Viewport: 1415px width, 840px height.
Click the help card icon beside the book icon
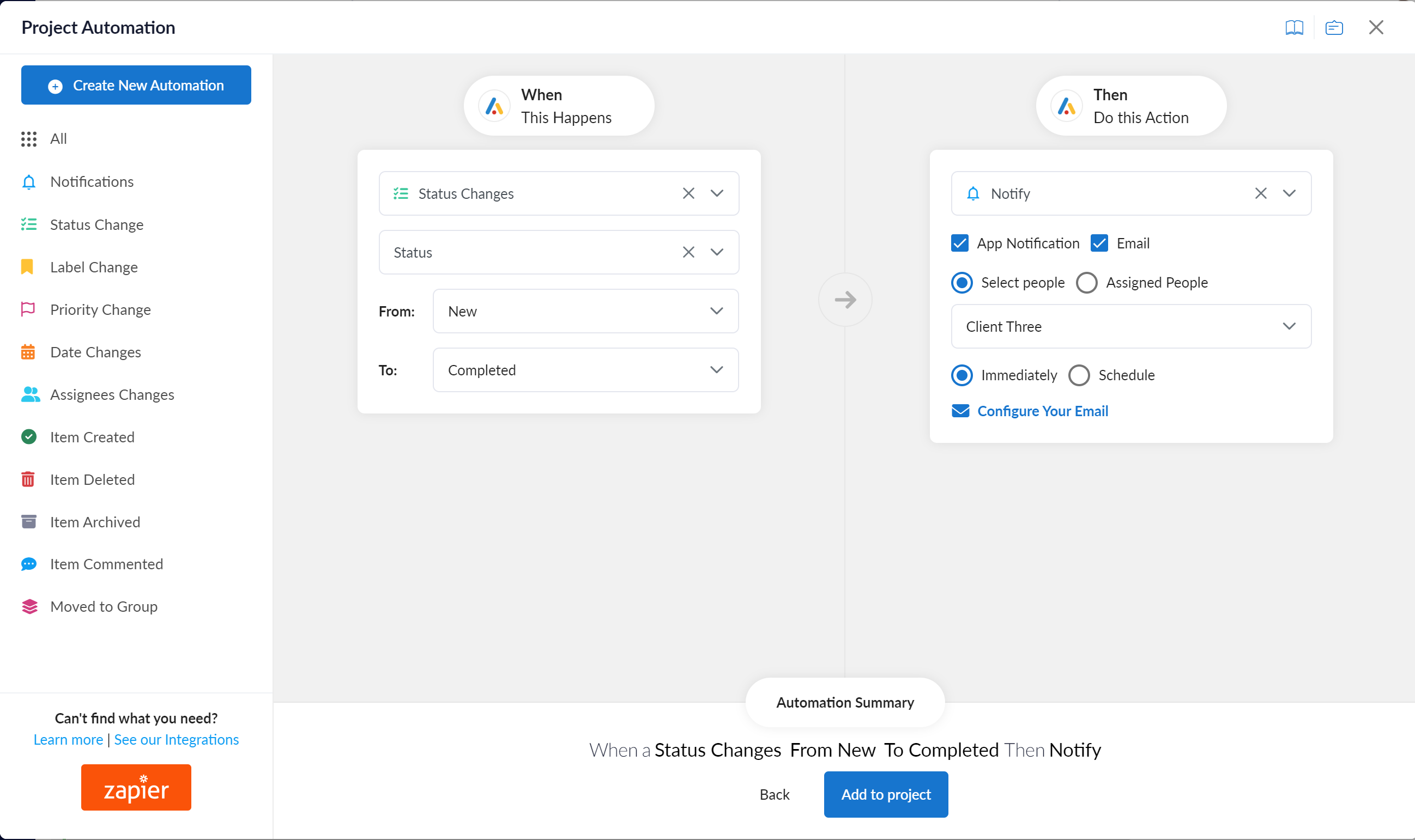point(1333,27)
